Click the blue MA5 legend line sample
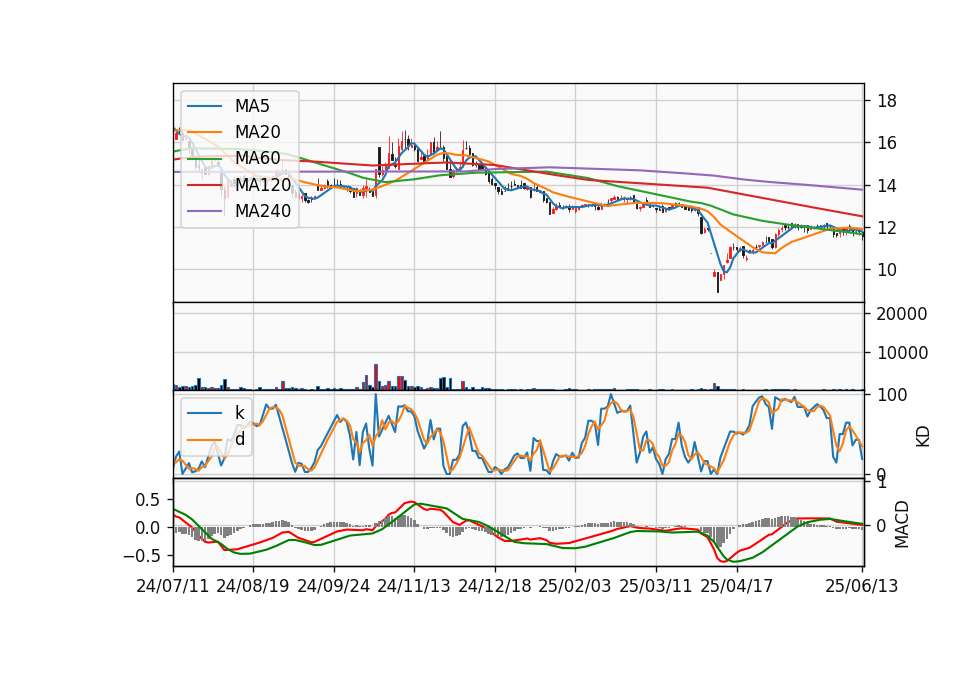960x690 pixels. pyautogui.click(x=204, y=107)
